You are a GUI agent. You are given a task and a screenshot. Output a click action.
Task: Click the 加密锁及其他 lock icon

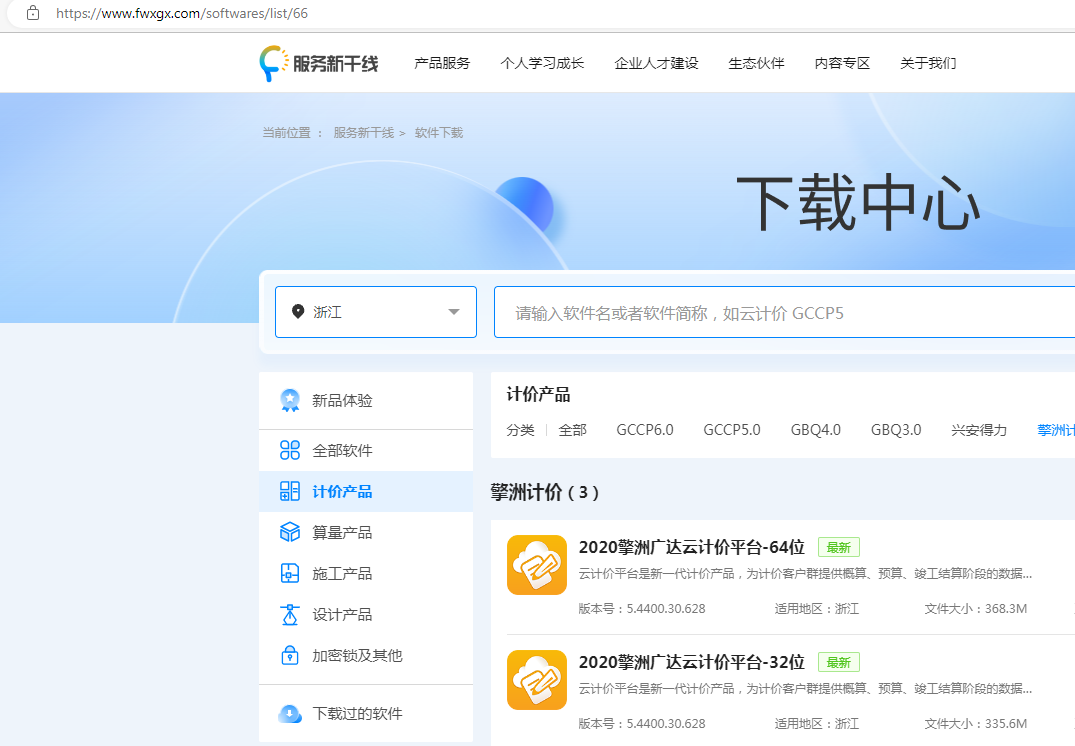tap(290, 655)
